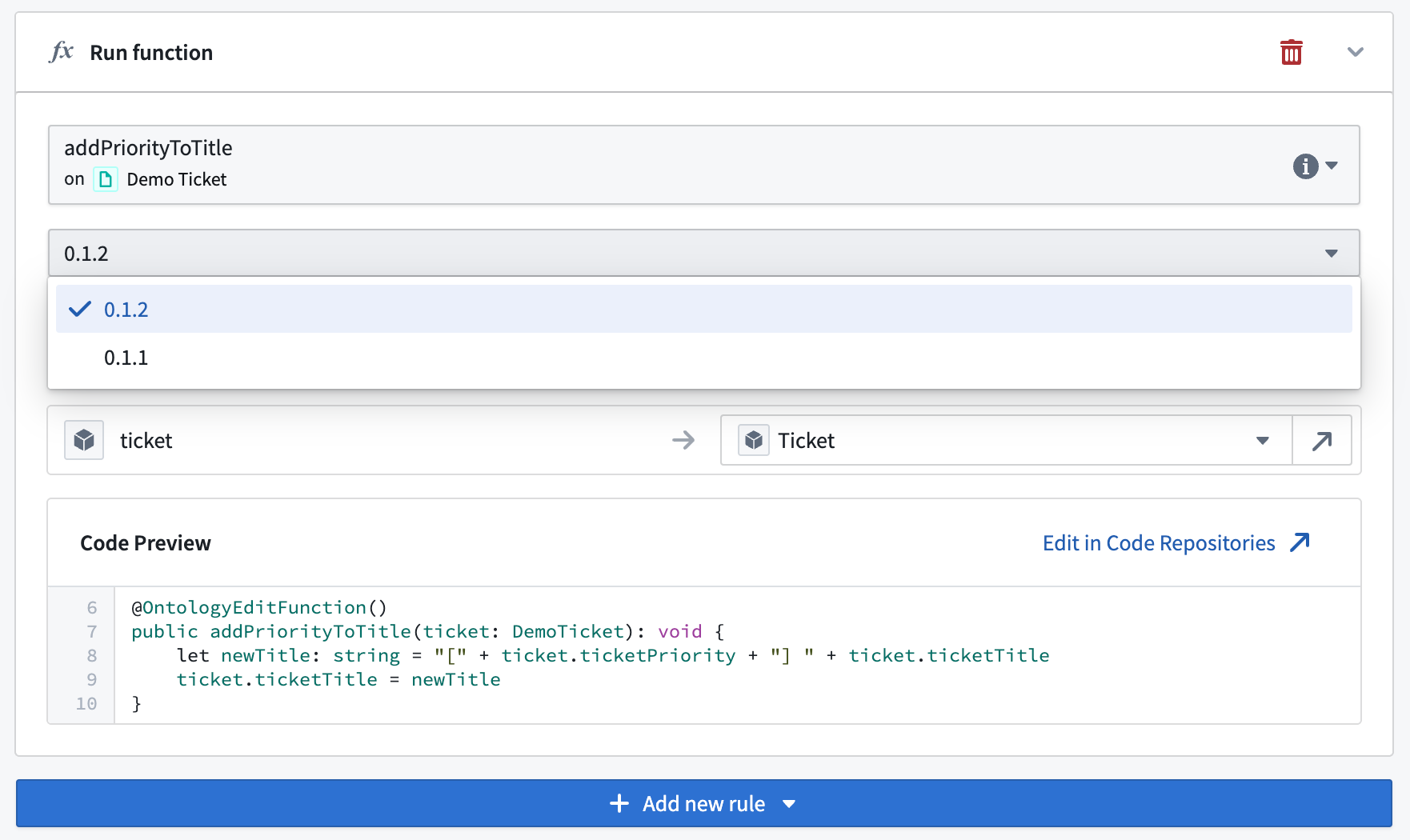
Task: Expand the info details dropdown arrow
Action: click(1330, 165)
